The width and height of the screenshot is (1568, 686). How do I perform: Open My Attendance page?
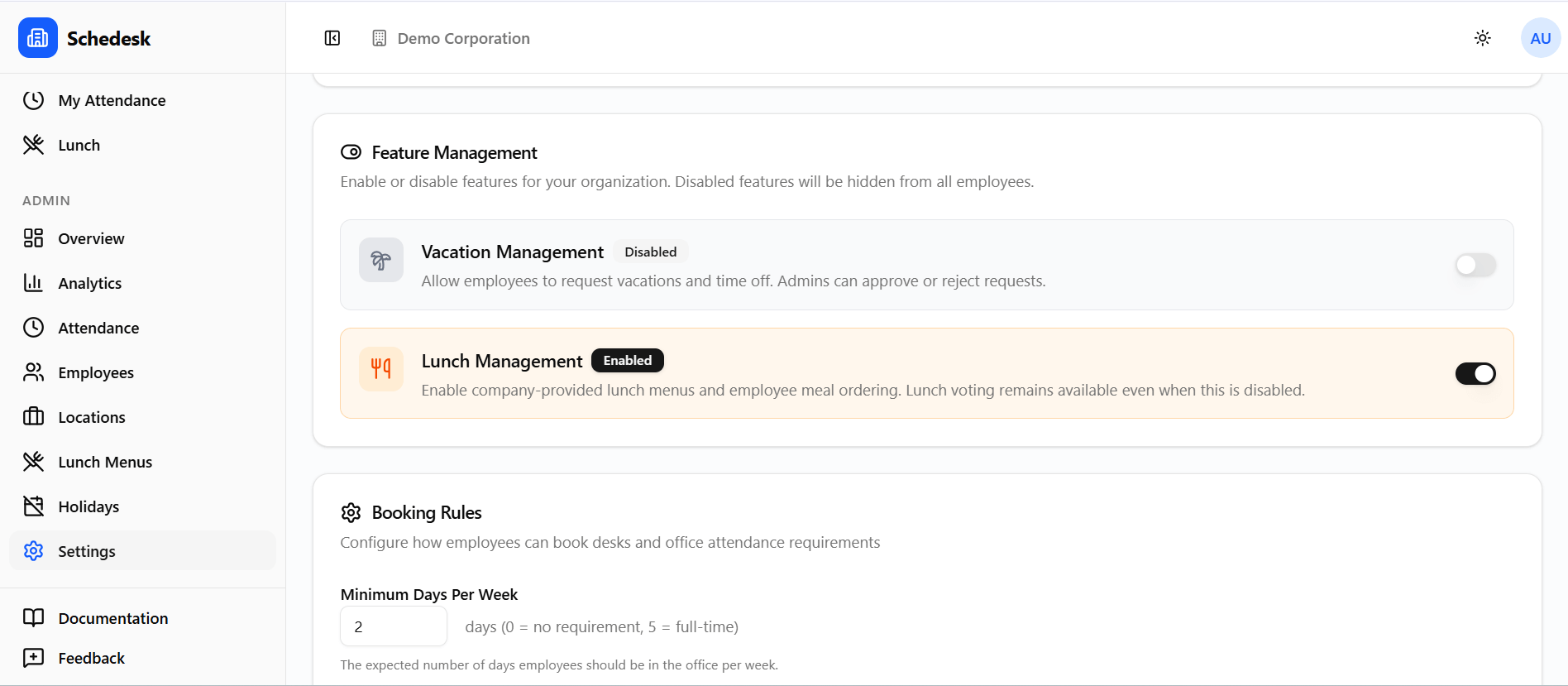pyautogui.click(x=142, y=100)
